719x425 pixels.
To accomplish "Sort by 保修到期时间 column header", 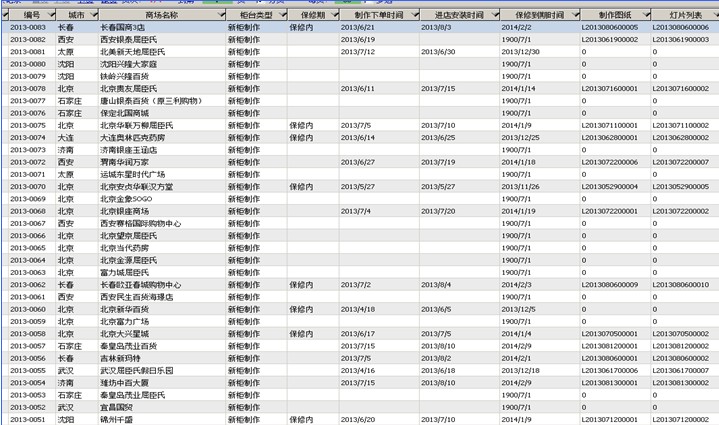I will click(539, 16).
